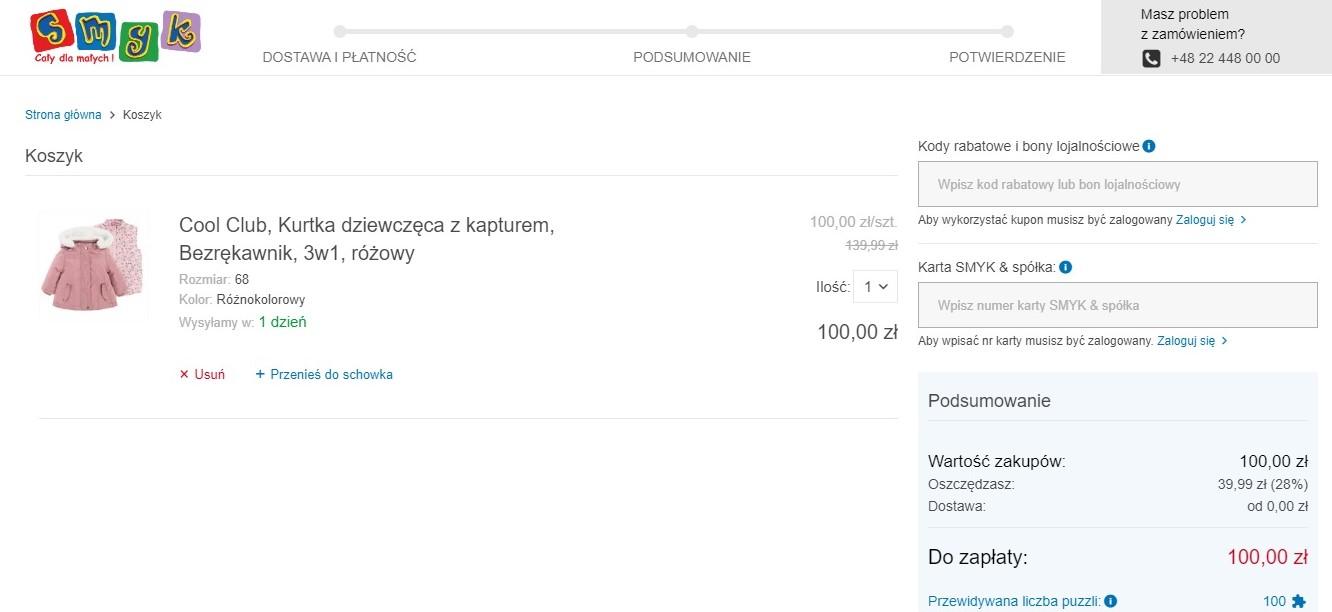Image resolution: width=1332 pixels, height=612 pixels.
Task: Open info icon for predicted puzzle count
Action: pos(1110,602)
